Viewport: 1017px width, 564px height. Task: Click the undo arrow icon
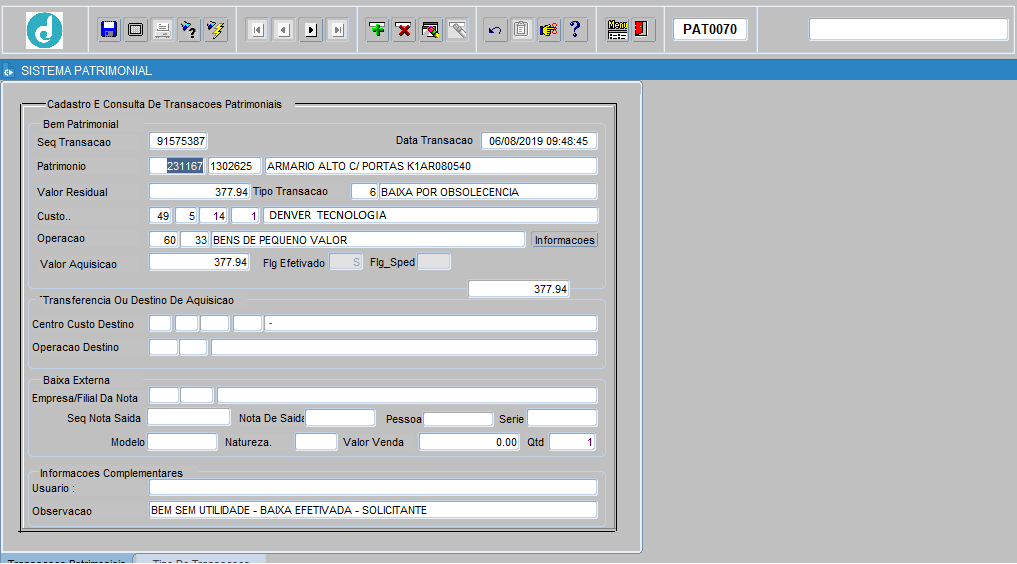tap(494, 30)
